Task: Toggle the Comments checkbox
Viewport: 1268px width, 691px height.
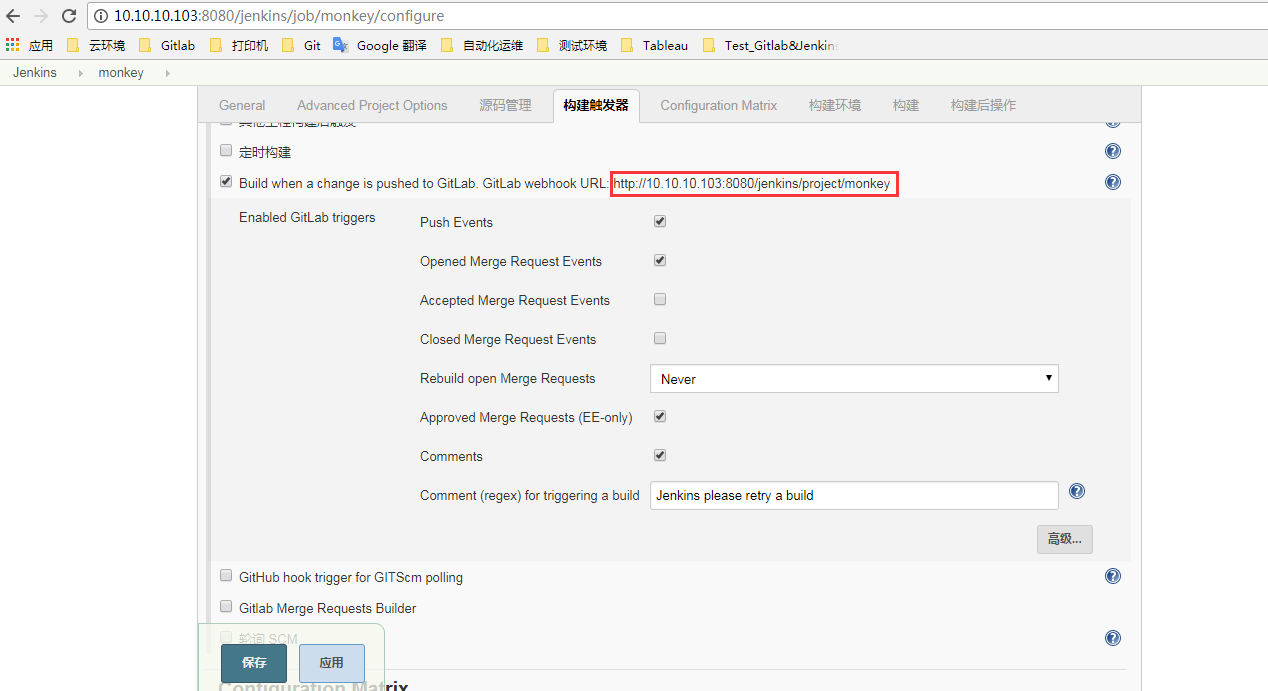Action: (x=660, y=455)
